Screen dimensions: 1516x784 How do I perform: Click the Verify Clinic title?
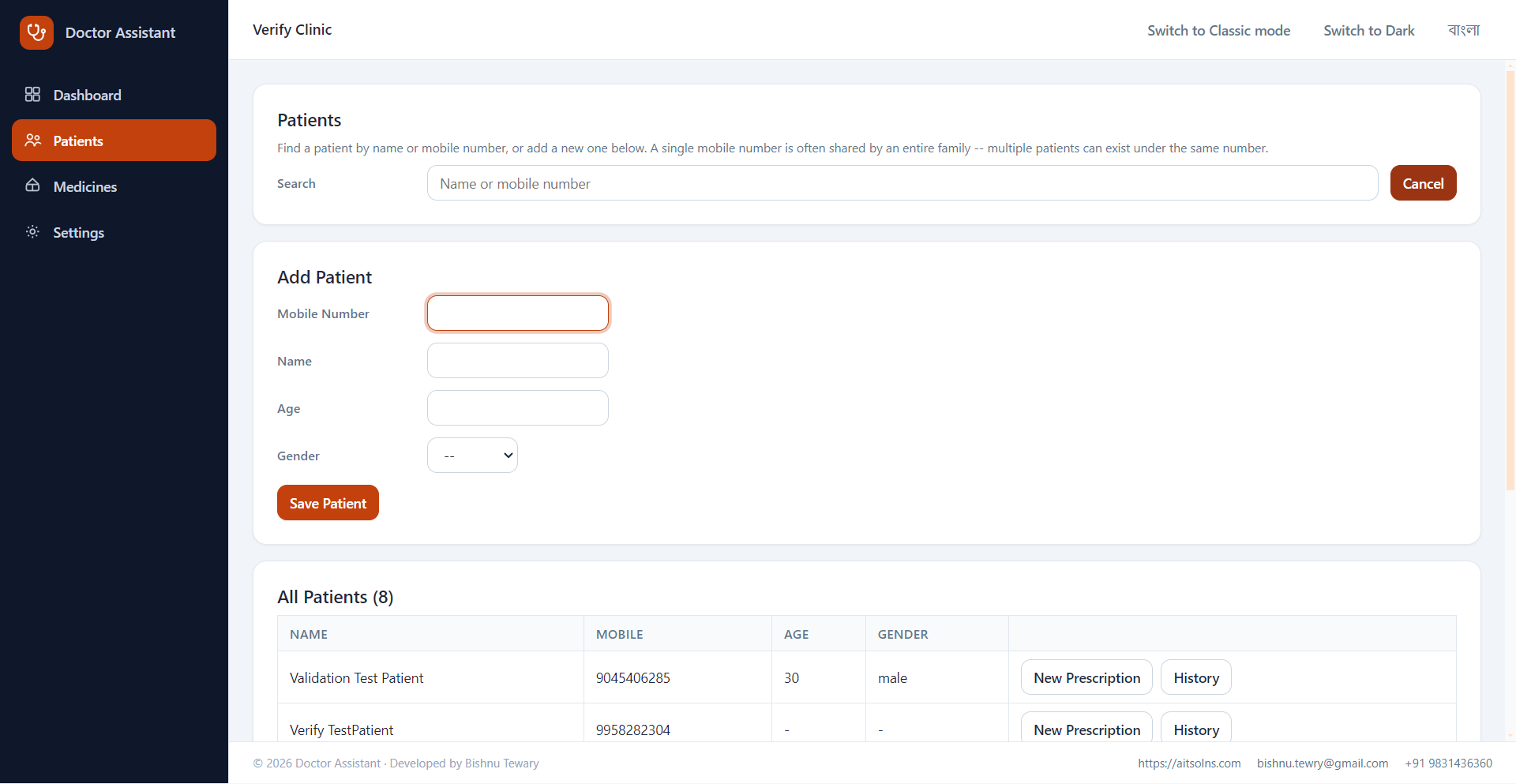tap(292, 30)
